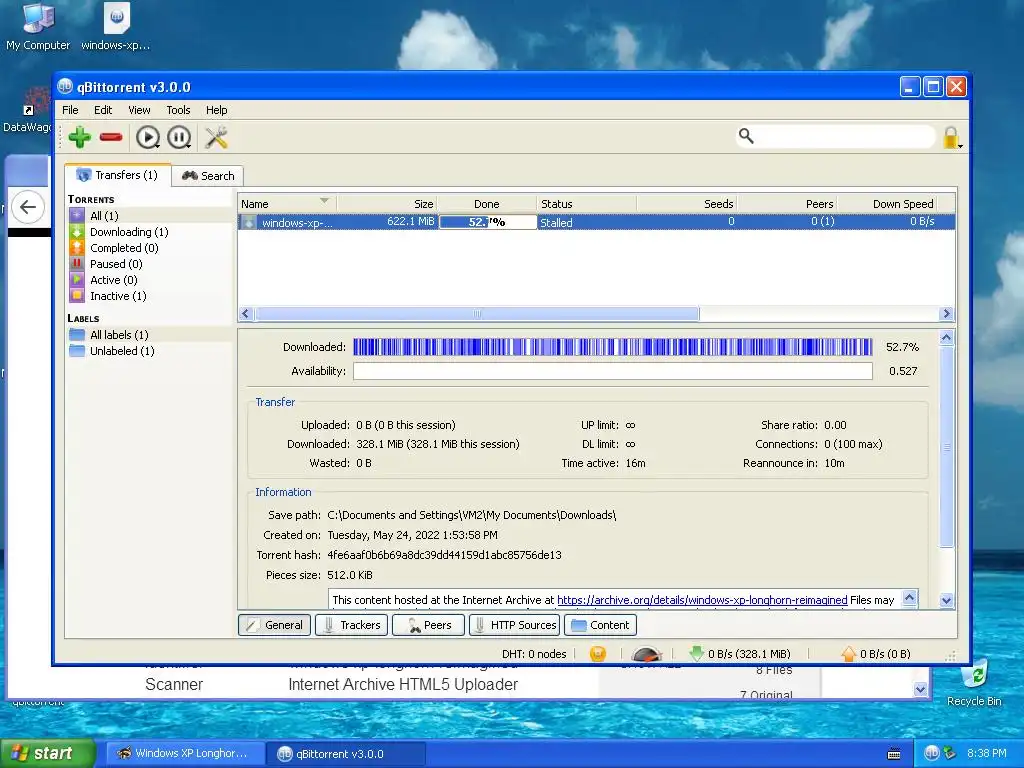The image size is (1024, 768).
Task: Switch to the Transfers (1) tab
Action: [x=118, y=175]
